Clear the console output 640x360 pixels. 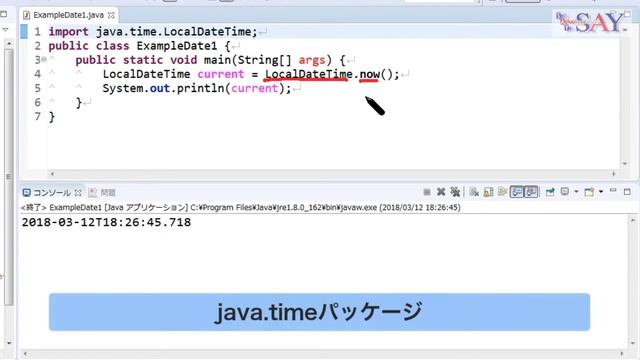(x=474, y=192)
